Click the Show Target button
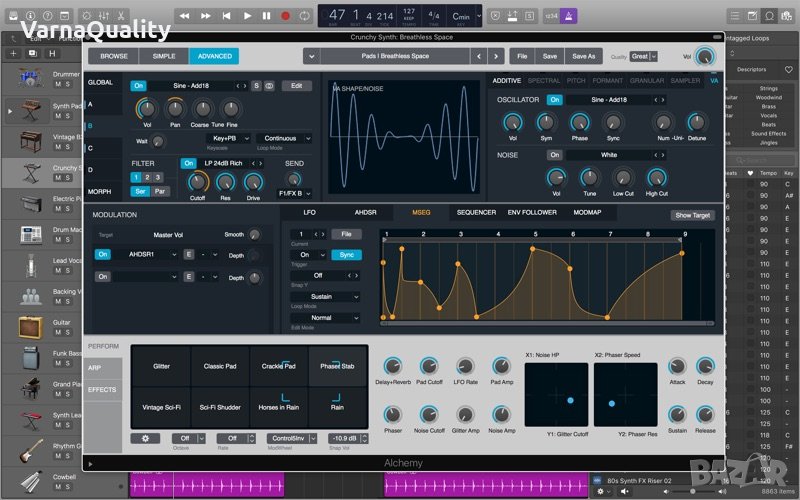Image resolution: width=800 pixels, height=500 pixels. [692, 215]
